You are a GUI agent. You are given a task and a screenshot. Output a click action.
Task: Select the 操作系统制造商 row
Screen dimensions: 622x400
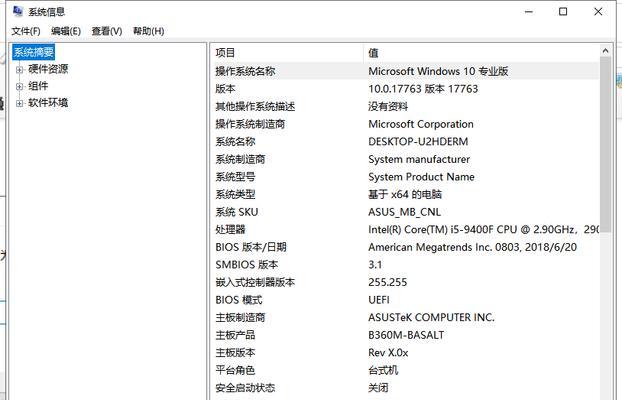(405, 124)
